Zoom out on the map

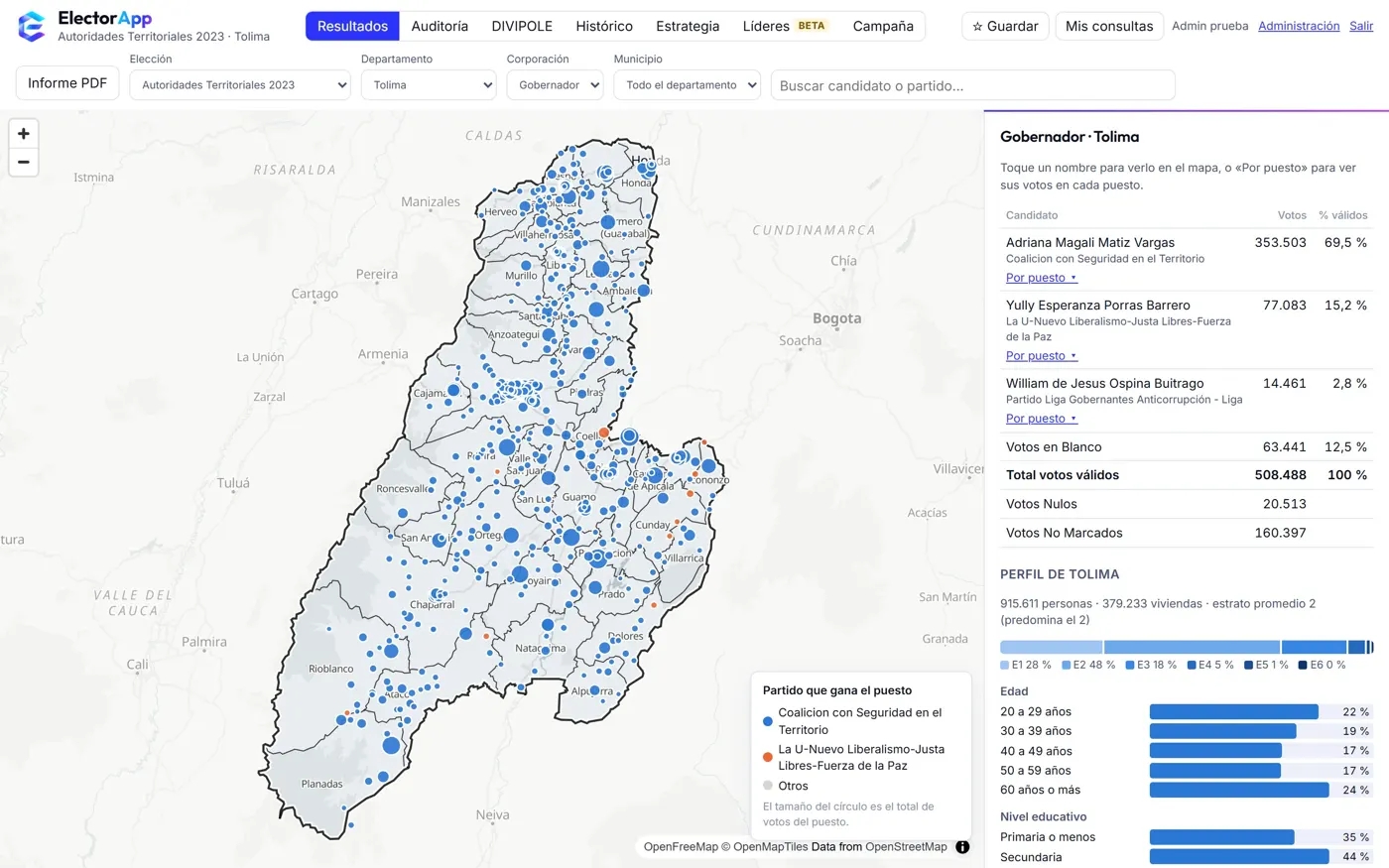24,162
